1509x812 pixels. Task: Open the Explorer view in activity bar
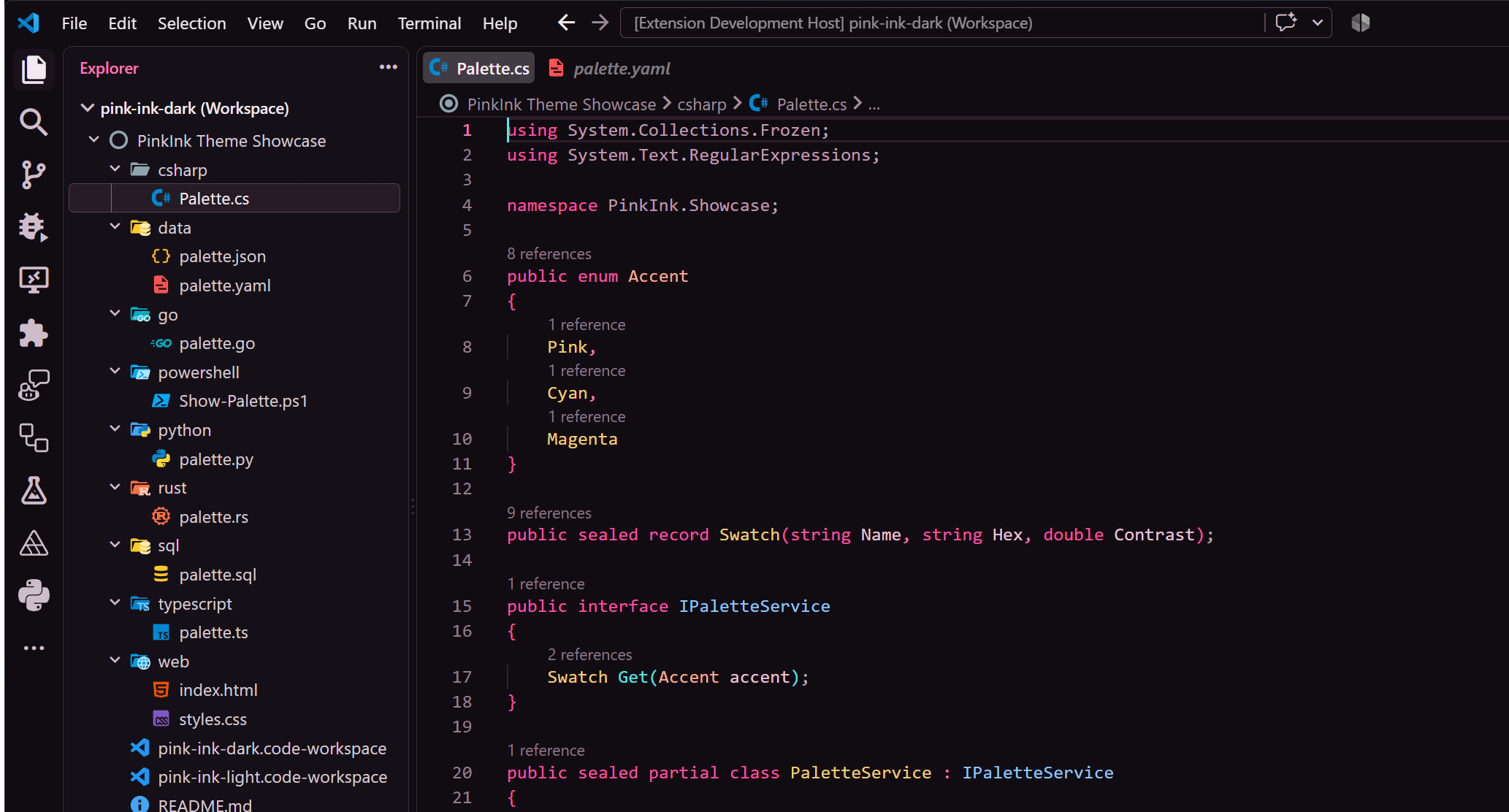(34, 70)
